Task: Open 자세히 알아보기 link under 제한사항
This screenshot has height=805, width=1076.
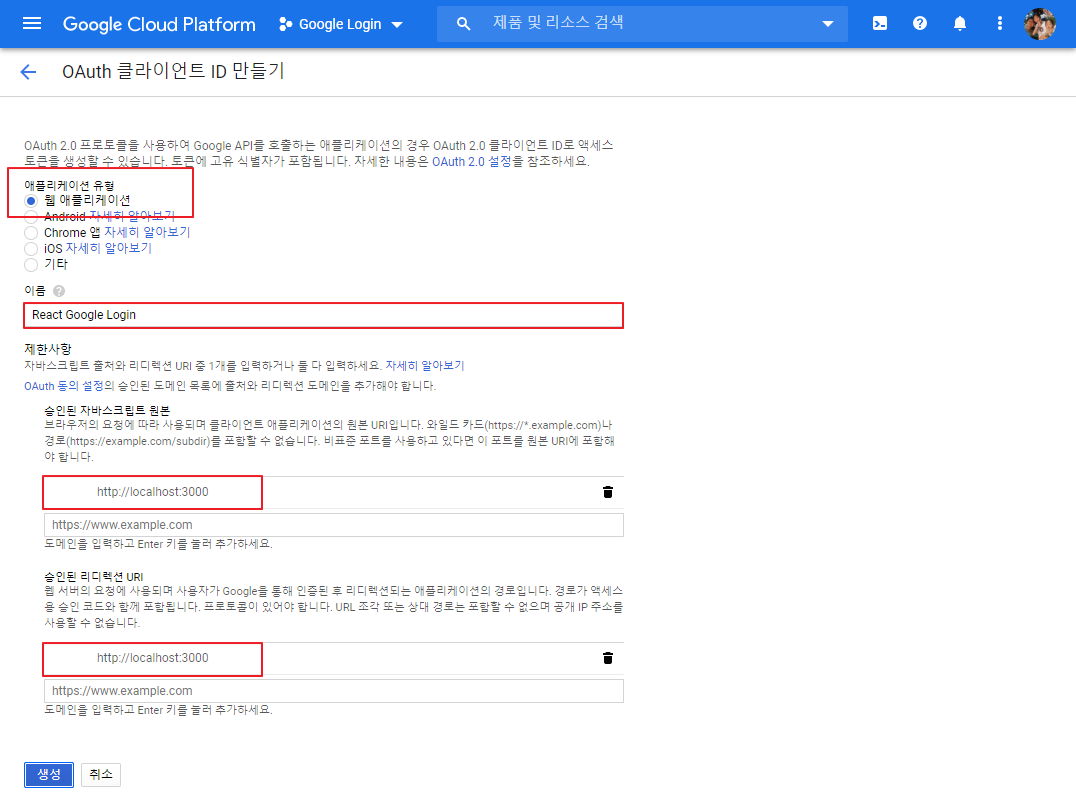Action: click(x=425, y=366)
